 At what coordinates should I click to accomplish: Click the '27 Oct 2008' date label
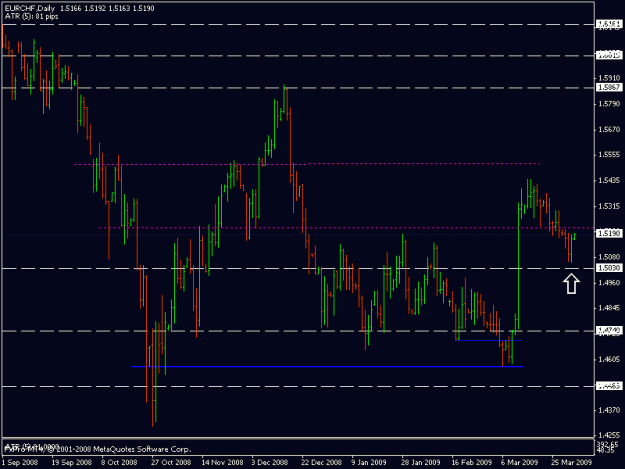click(171, 462)
